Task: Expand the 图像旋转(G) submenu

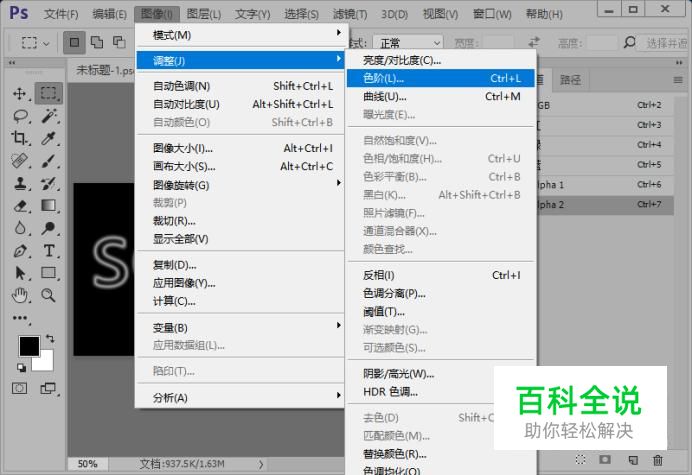Action: click(x=241, y=185)
